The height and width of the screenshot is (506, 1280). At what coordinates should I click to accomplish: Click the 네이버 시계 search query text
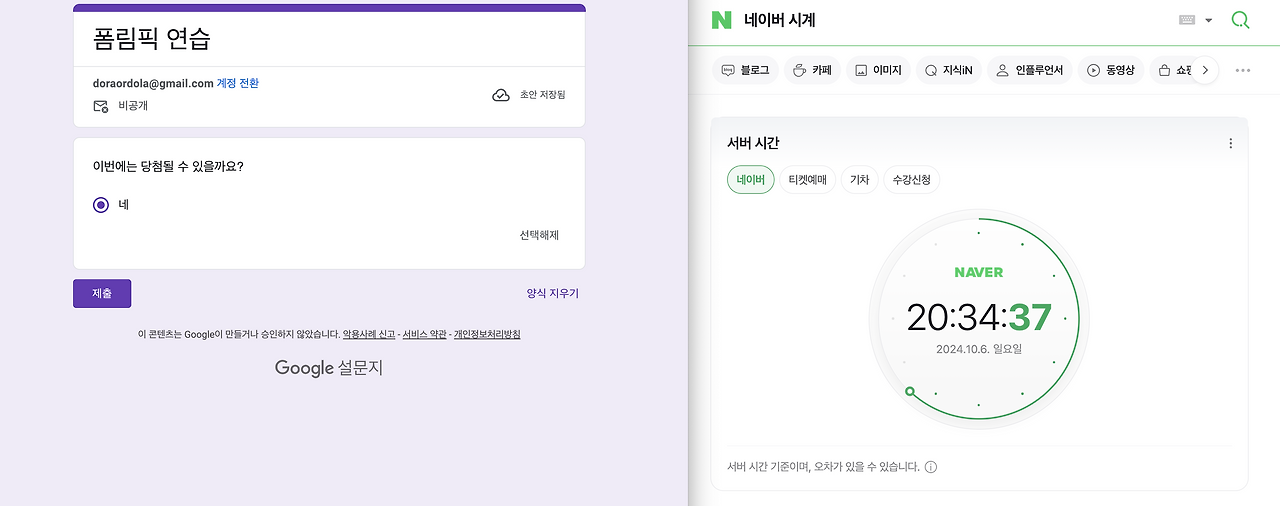coord(780,20)
